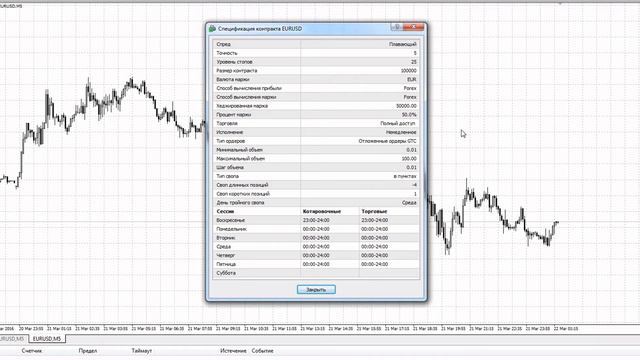Click the 100000 contract size value
The height and width of the screenshot is (360, 640).
tap(408, 71)
